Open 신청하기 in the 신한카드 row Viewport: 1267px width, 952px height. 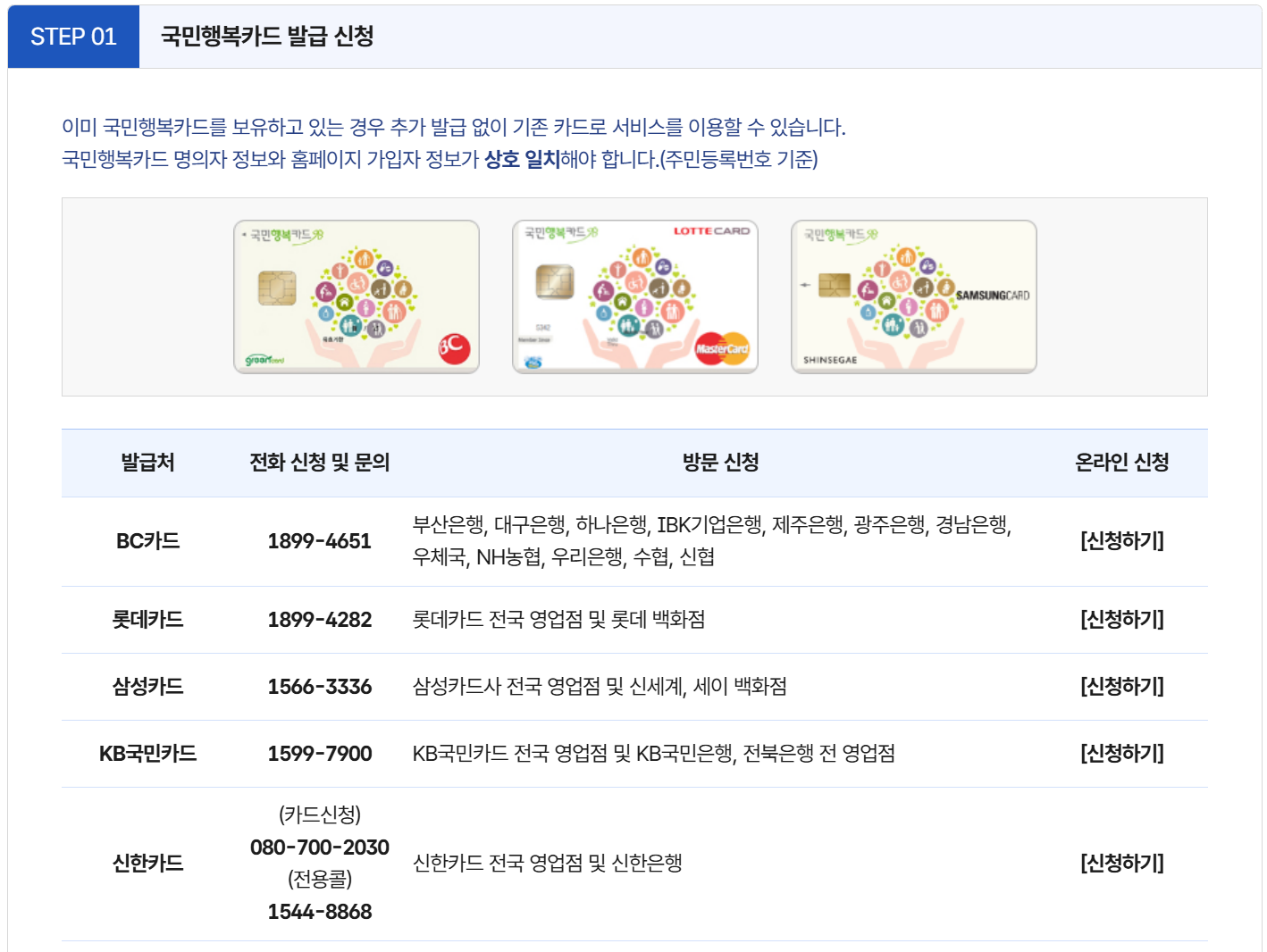pos(1122,863)
